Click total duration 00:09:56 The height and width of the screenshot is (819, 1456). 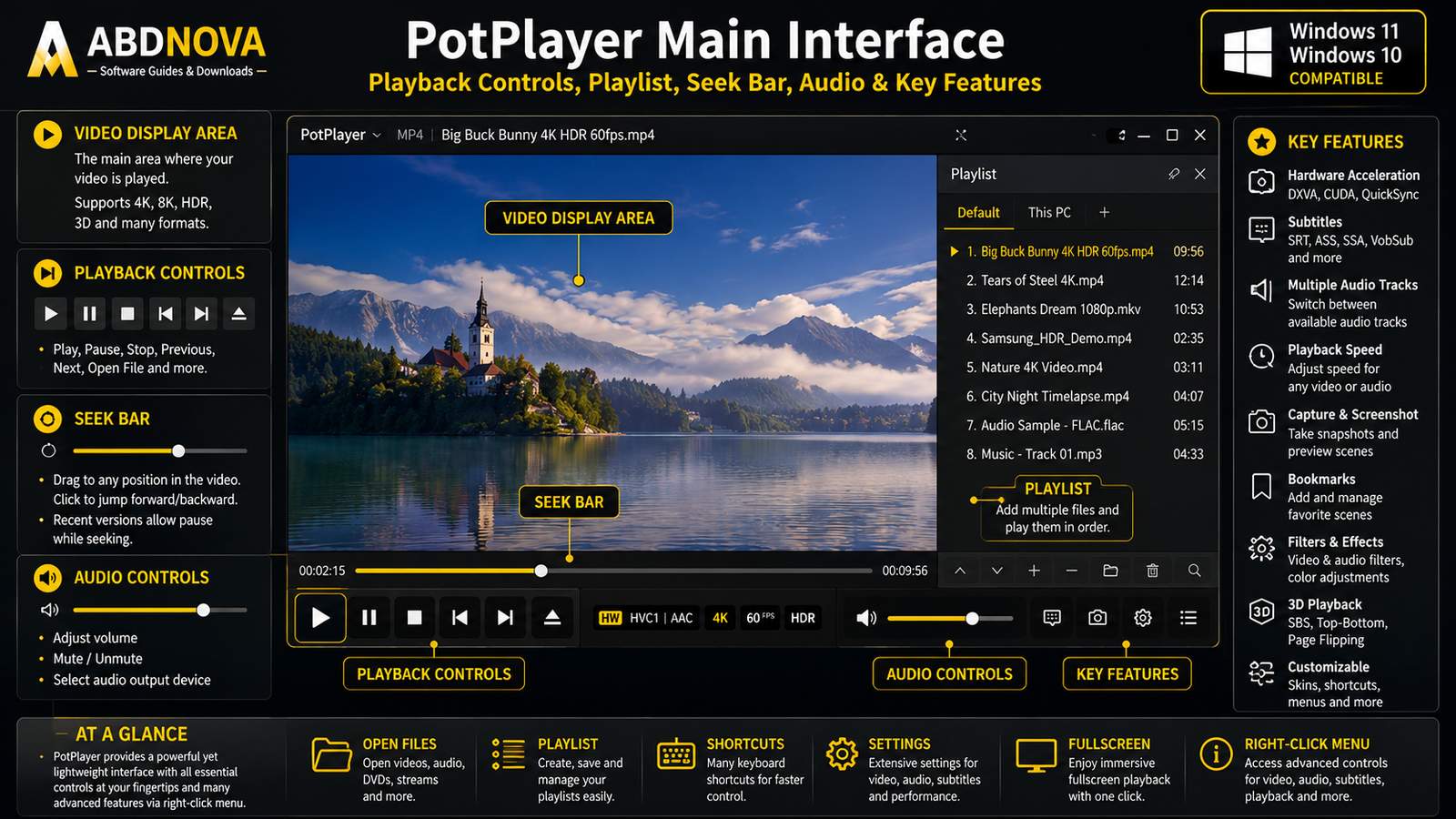pos(905,571)
